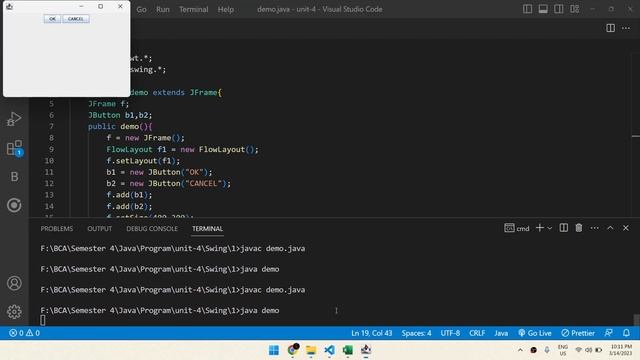
Task: Open taskbar clock and date
Action: pos(621,350)
